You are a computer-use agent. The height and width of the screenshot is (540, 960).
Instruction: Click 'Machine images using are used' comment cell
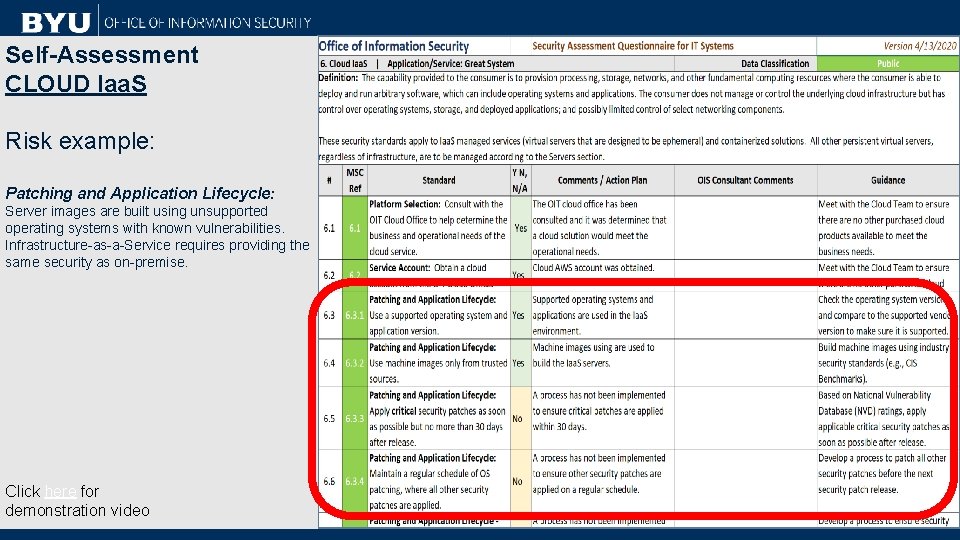click(x=602, y=363)
